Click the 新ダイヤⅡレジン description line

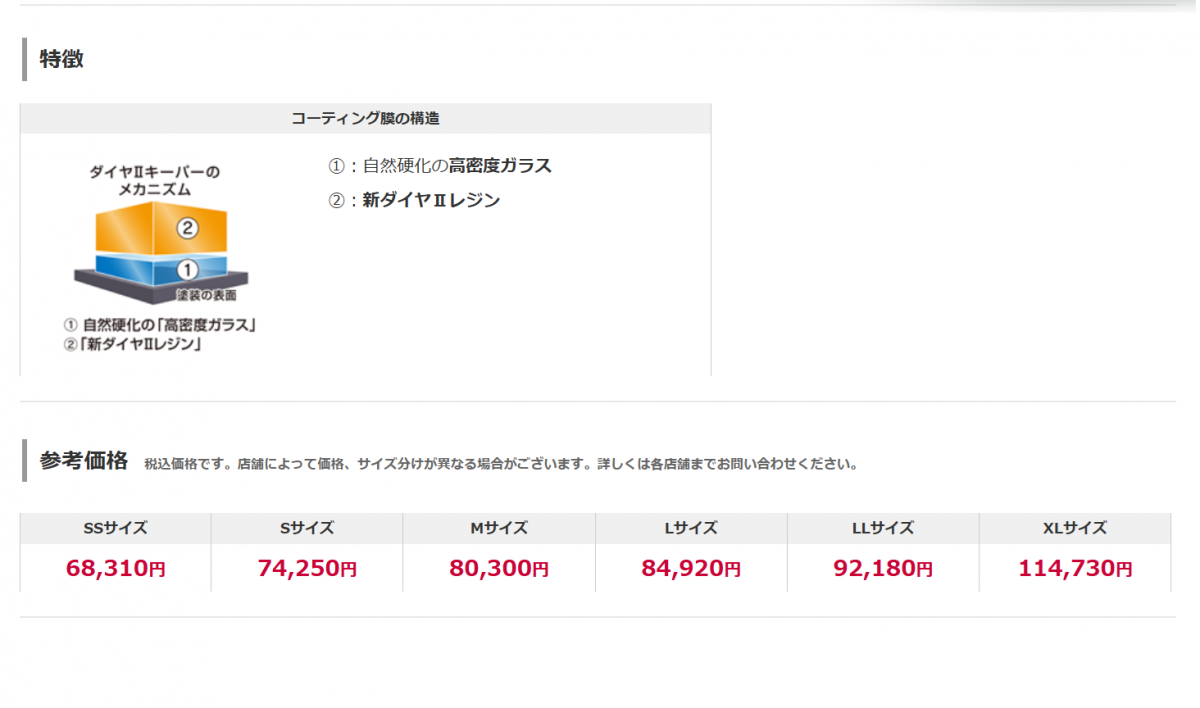point(414,201)
